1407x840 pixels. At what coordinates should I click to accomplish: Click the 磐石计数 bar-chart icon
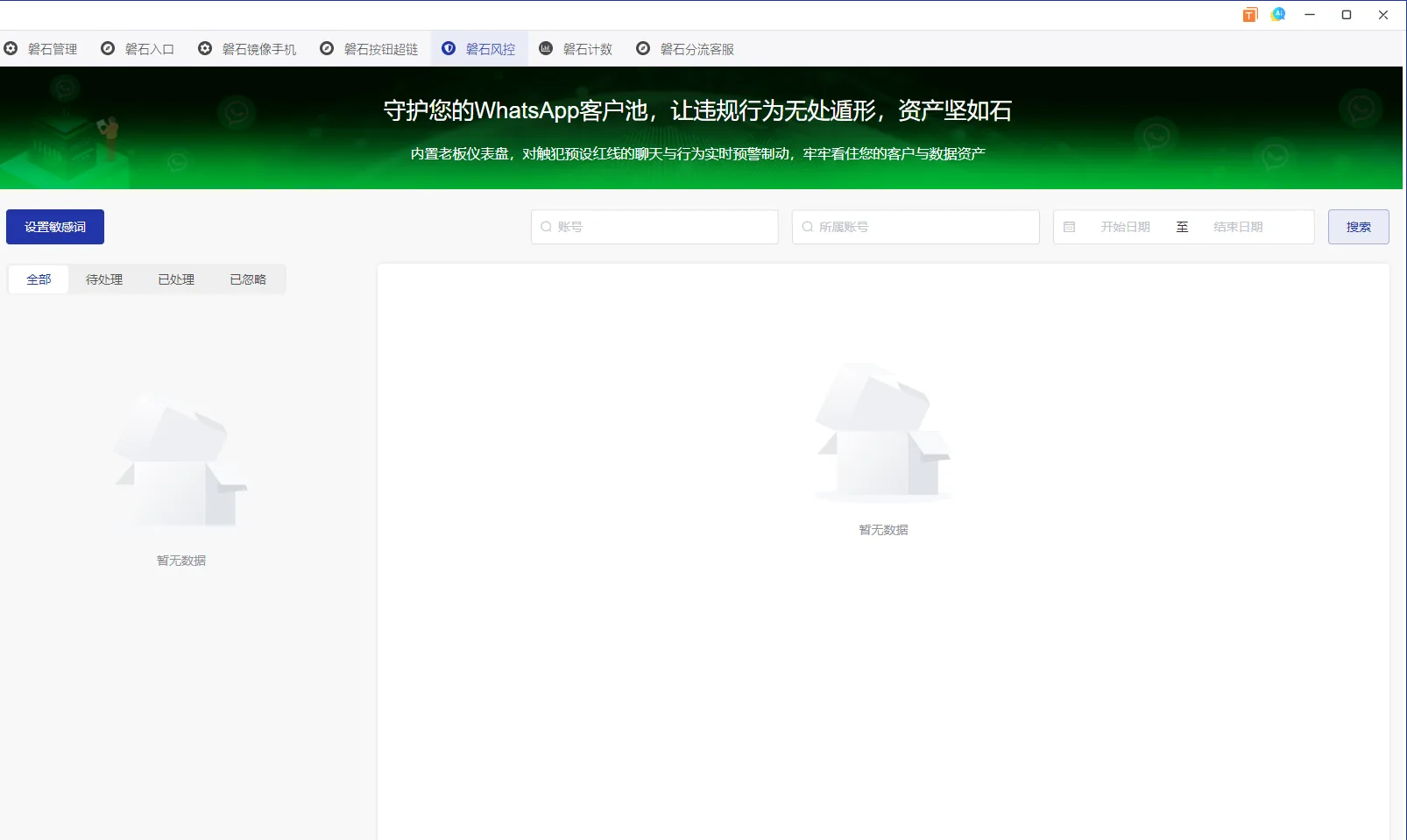click(x=546, y=48)
